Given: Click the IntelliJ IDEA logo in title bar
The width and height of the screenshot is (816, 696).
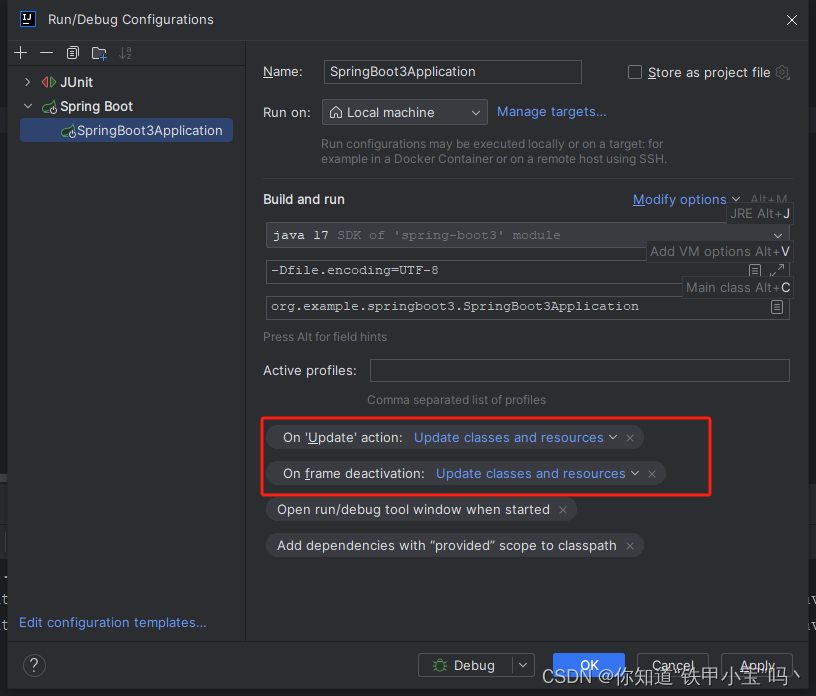Looking at the screenshot, I should point(28,19).
